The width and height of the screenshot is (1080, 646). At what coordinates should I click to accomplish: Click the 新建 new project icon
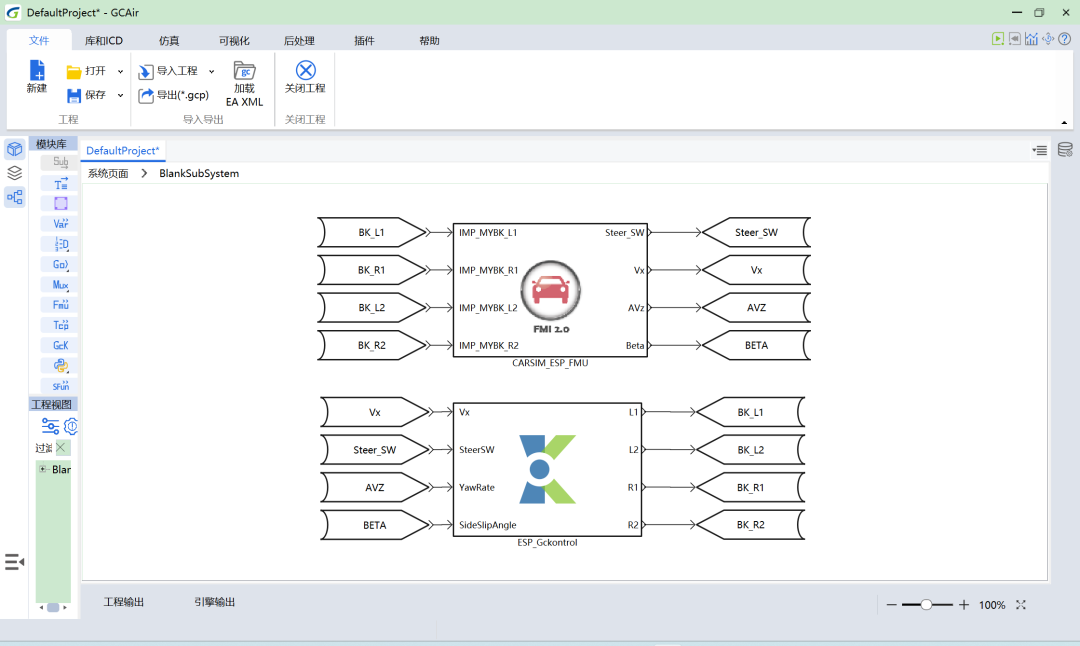37,70
